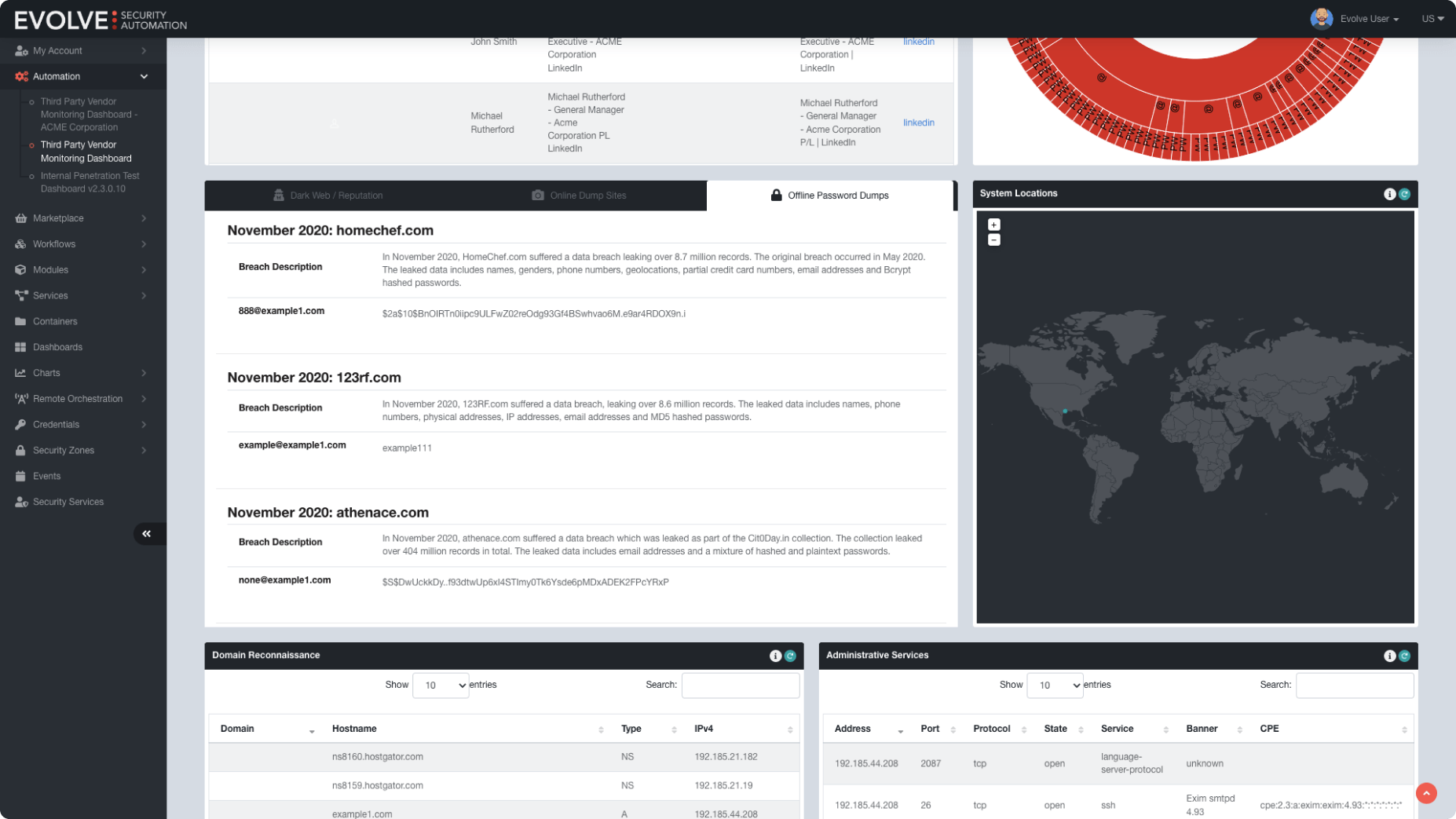Click the 888@example1.com breach email
Screen dimensions: 1456x819
point(281,311)
